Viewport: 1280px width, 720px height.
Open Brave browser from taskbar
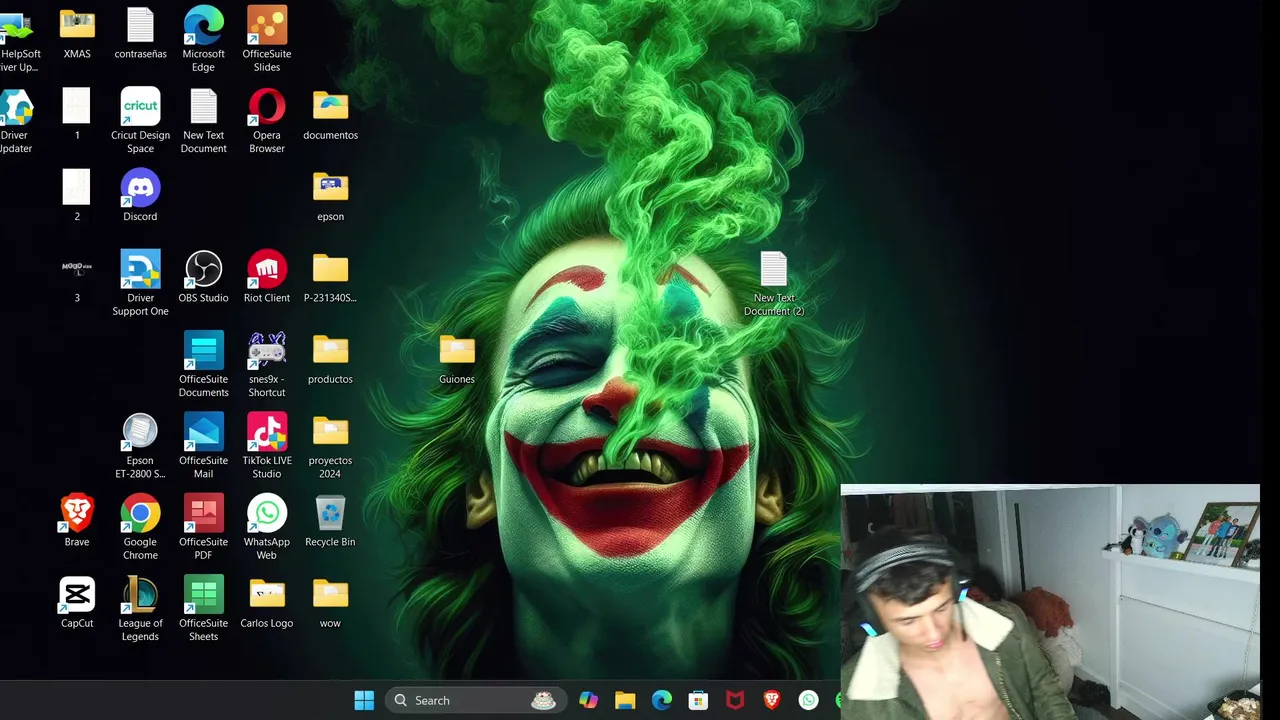point(772,700)
